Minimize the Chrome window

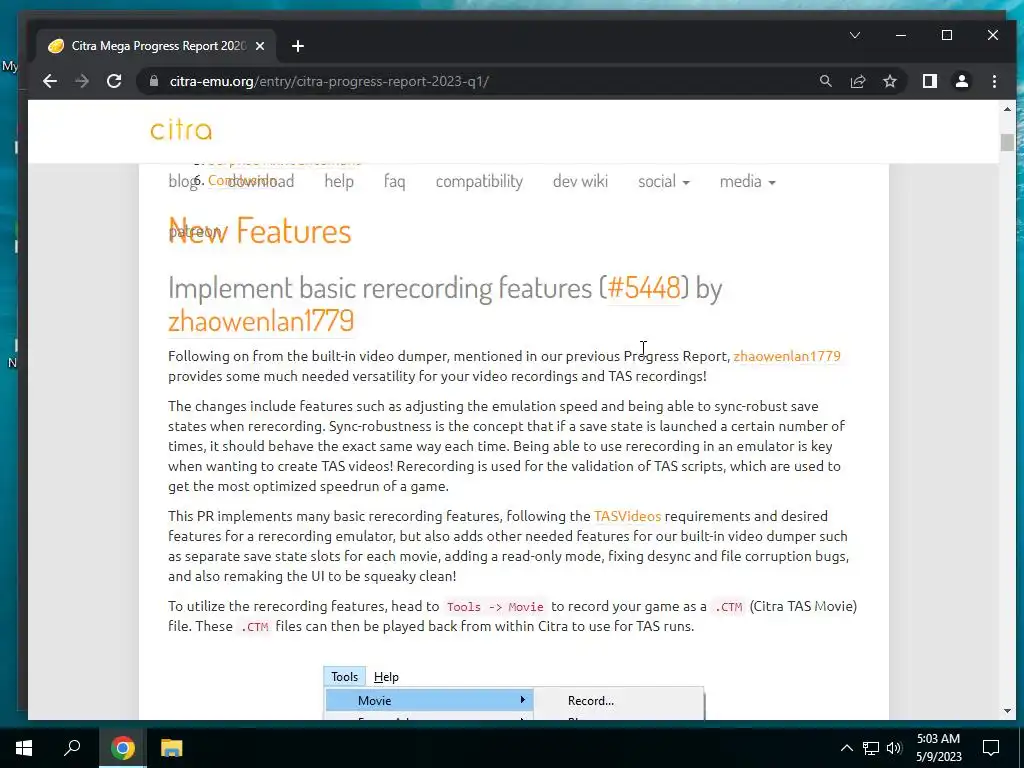click(x=901, y=35)
